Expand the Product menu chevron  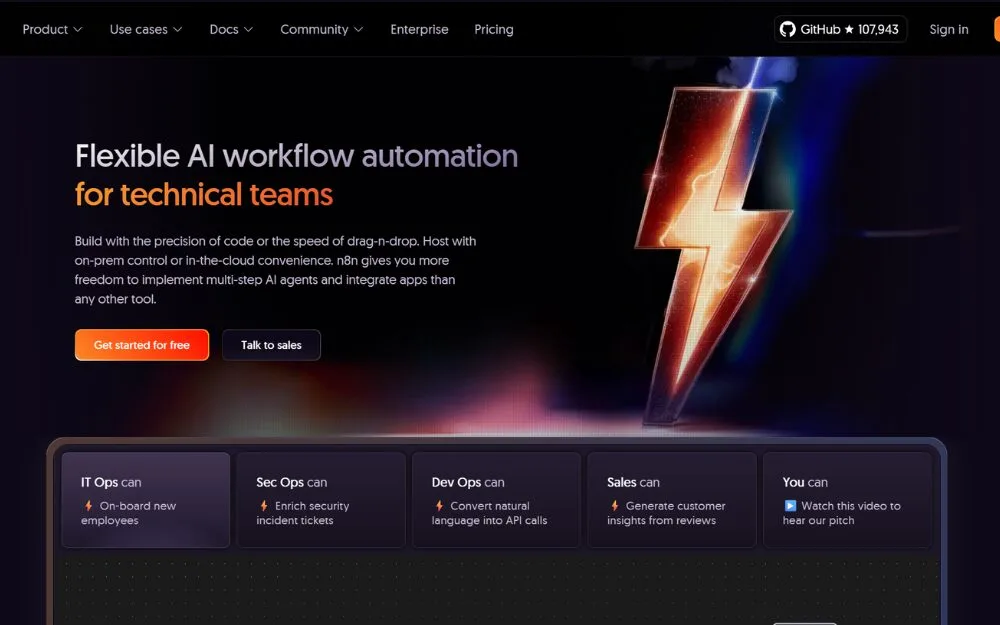tap(78, 29)
